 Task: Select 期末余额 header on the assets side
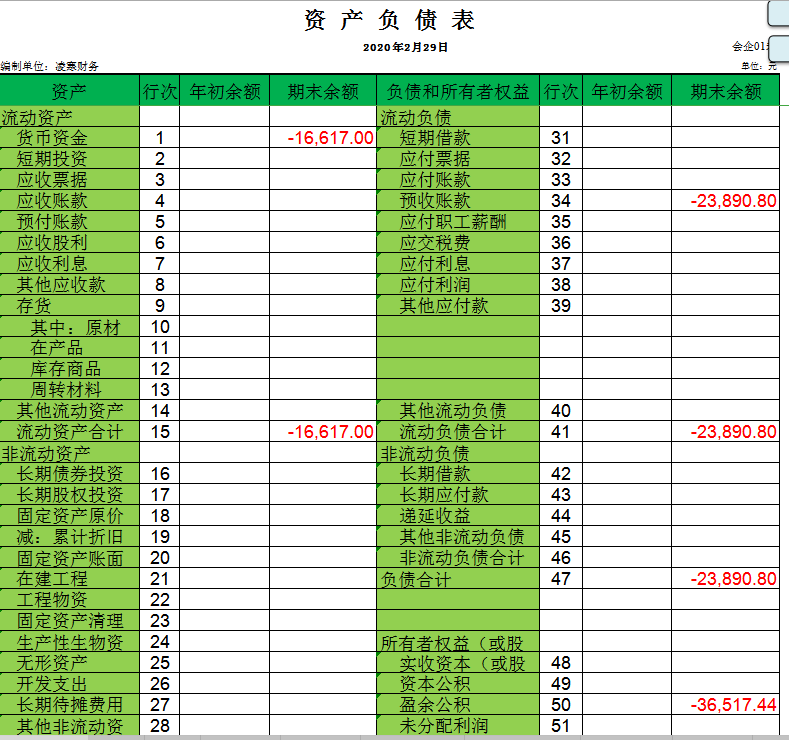323,91
